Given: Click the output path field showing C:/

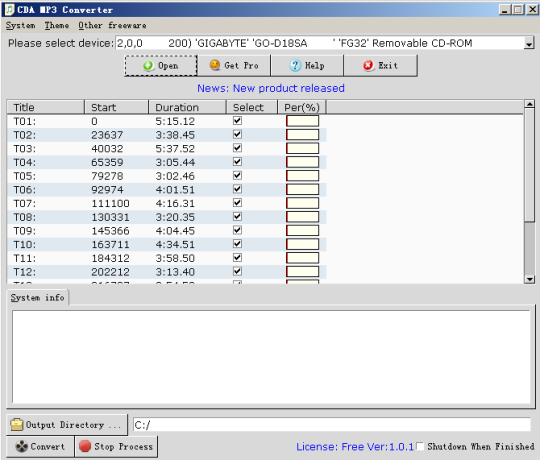Looking at the screenshot, I should coord(332,425).
